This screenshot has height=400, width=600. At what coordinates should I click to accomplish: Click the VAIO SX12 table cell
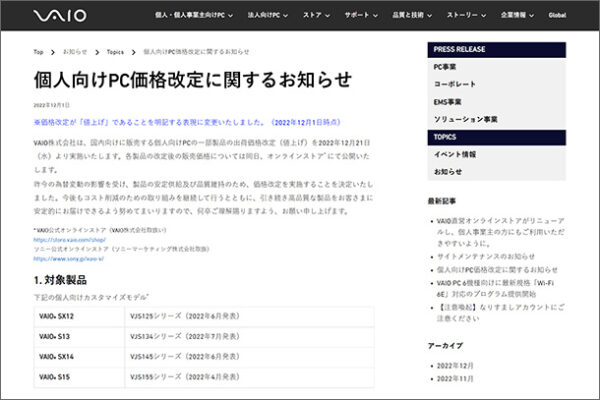click(79, 317)
